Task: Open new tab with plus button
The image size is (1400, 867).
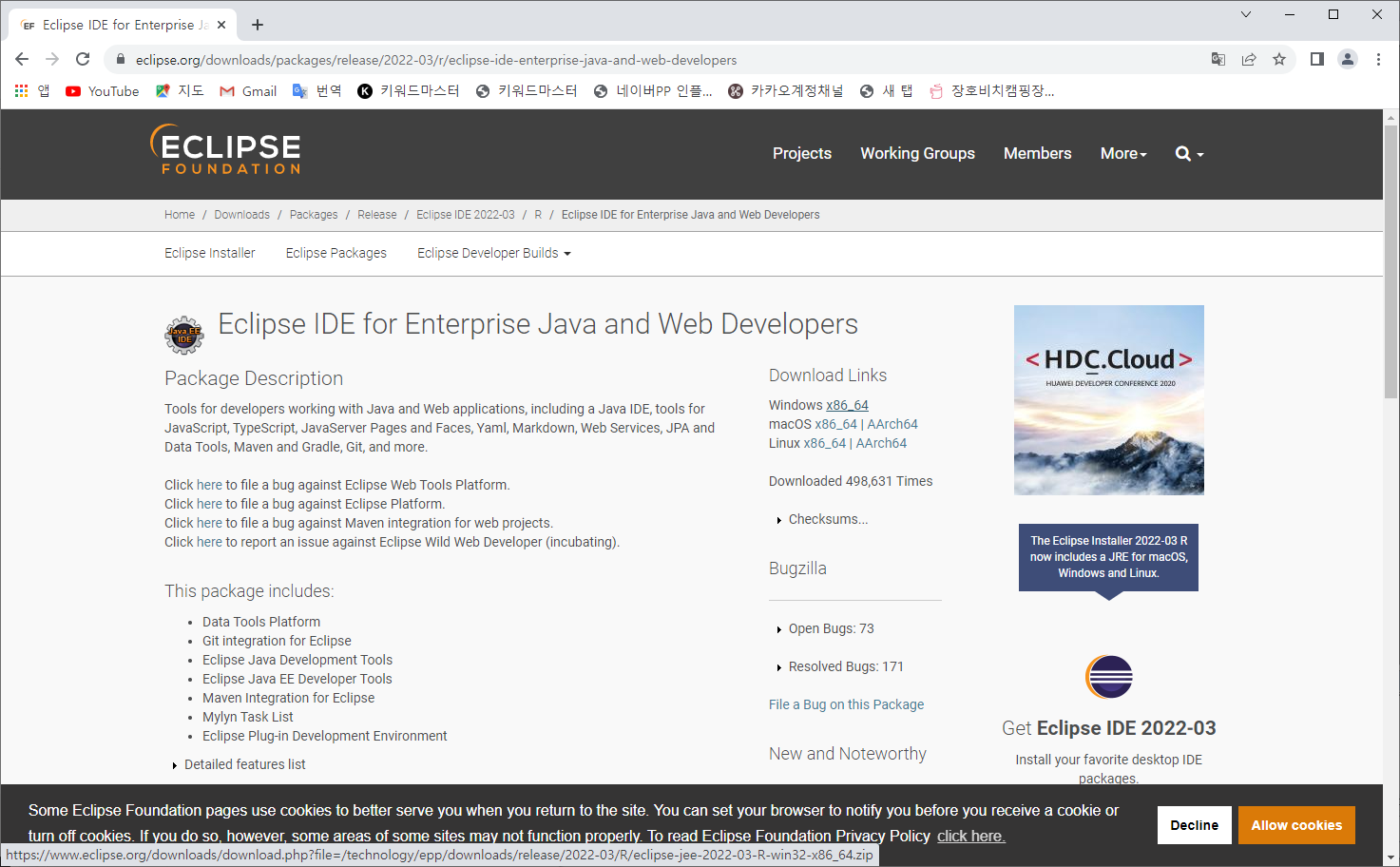Action: [x=258, y=25]
